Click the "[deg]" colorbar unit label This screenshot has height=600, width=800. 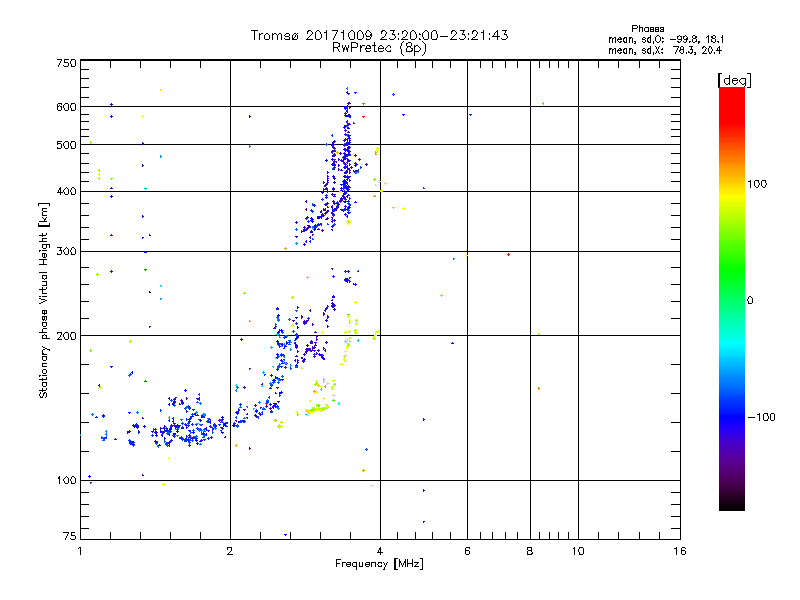click(734, 80)
